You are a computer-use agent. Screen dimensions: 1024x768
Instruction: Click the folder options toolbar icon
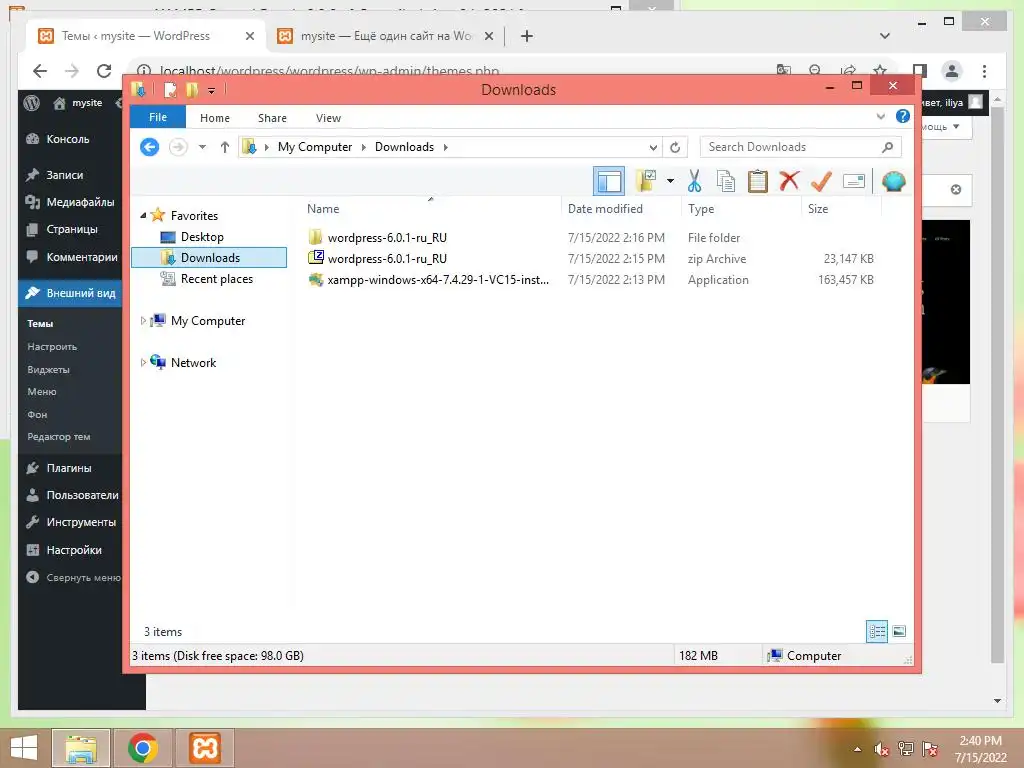click(646, 181)
